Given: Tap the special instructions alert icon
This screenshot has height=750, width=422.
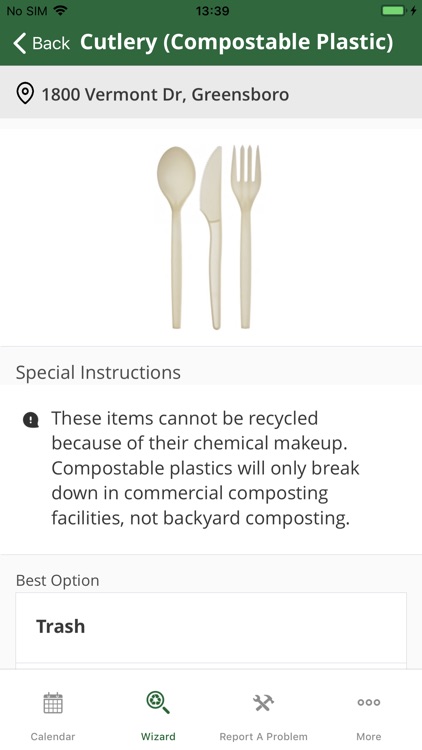Looking at the screenshot, I should [31, 420].
